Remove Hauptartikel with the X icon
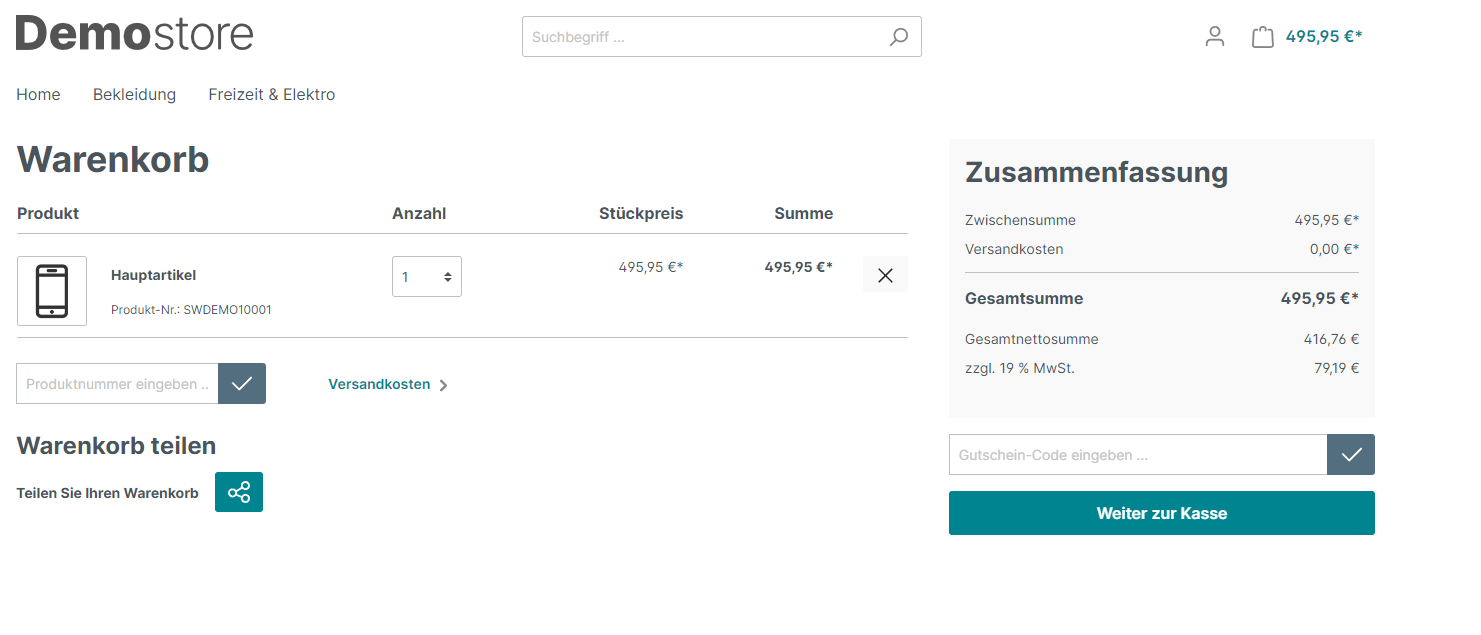Screen dimensions: 1481x635 [x=885, y=275]
